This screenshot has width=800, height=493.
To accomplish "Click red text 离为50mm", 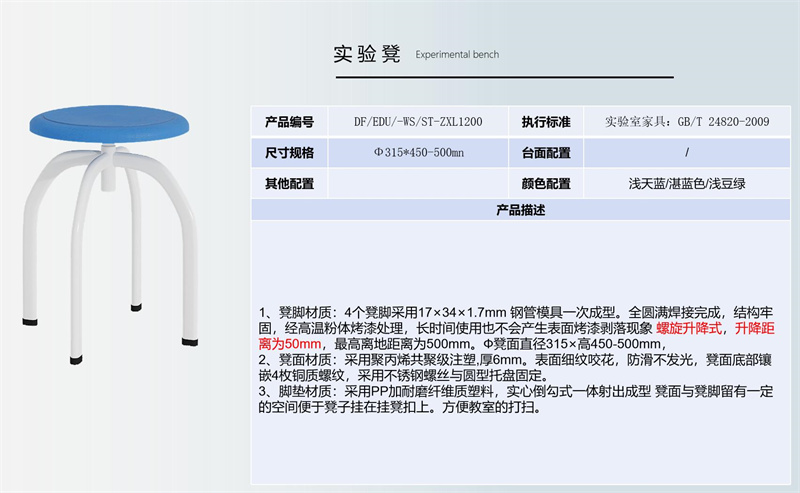I will [289, 344].
